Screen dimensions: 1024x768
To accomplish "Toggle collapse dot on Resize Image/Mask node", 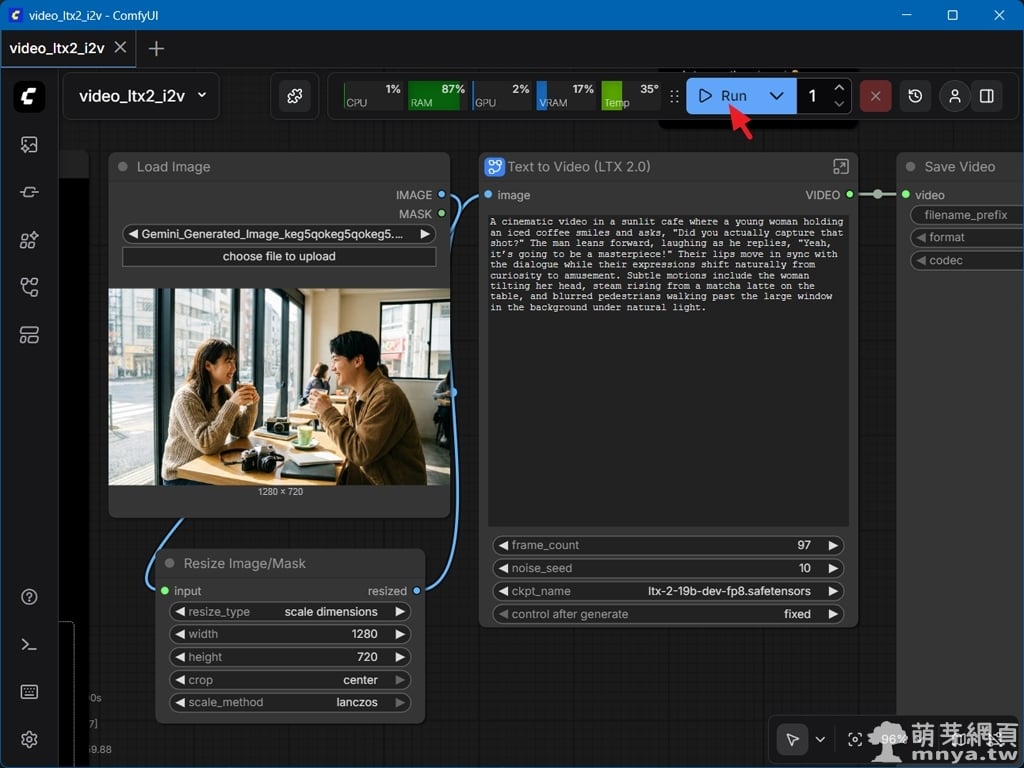I will (x=170, y=564).
